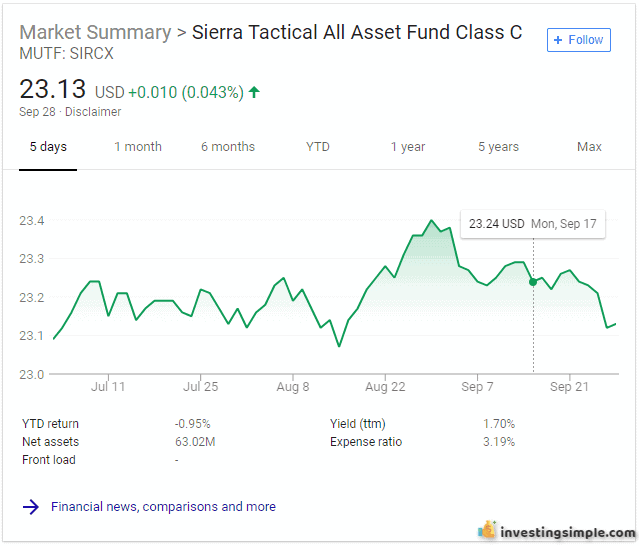Click the Yield (ttm) value 1.70%
Screen dimensions: 639x546
[499, 424]
